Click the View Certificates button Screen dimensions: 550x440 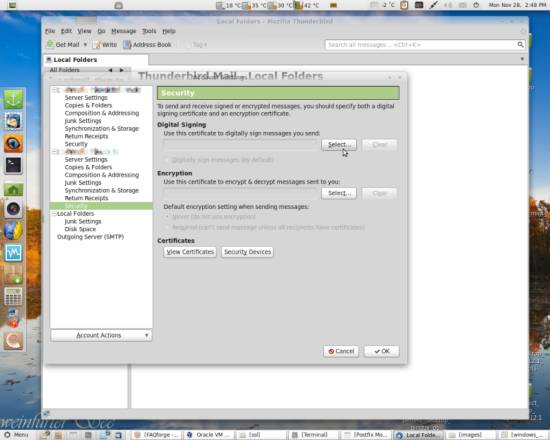(x=190, y=252)
